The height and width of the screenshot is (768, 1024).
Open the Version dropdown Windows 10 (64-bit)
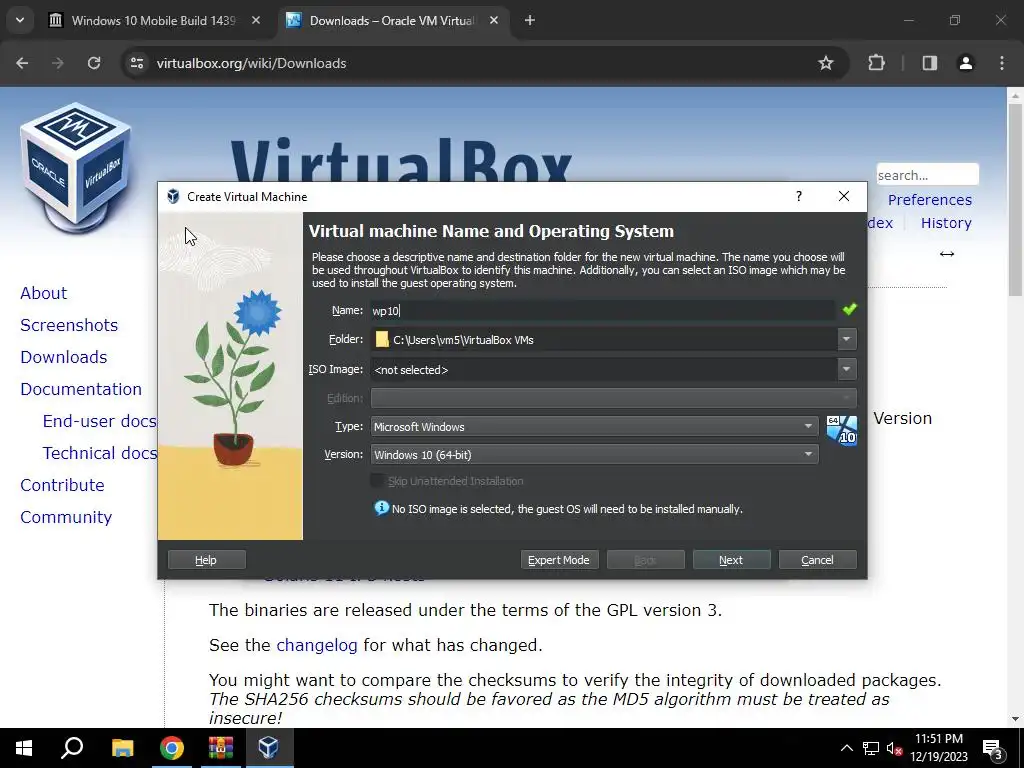tap(594, 455)
